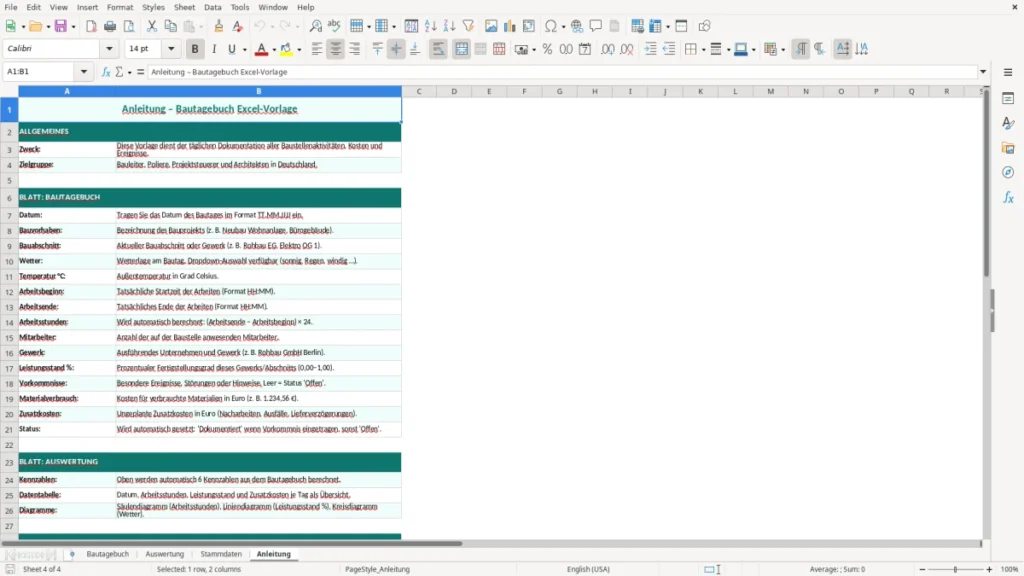Toggle Align Right
This screenshot has height=576, width=1024.
tap(355, 49)
